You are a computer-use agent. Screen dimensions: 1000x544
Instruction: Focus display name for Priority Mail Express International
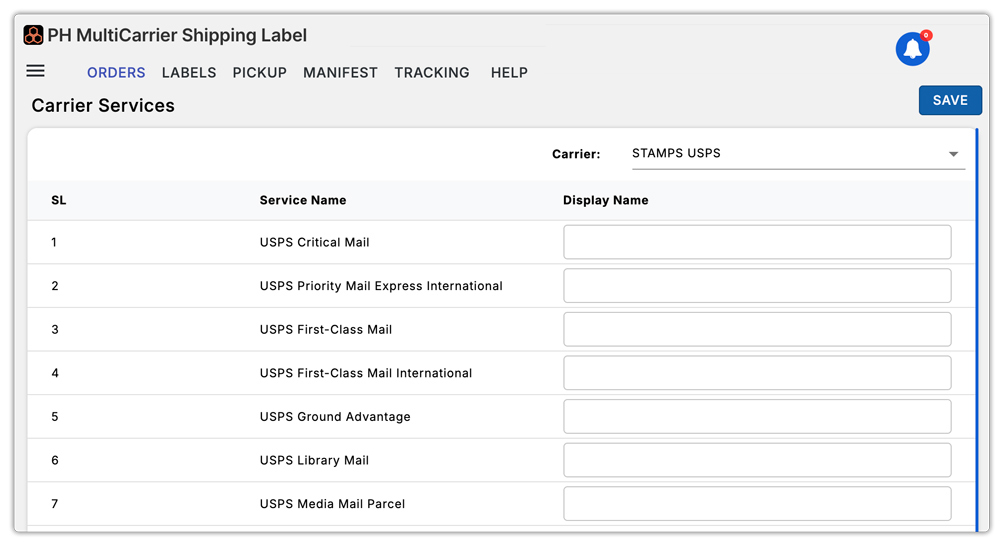coord(757,286)
